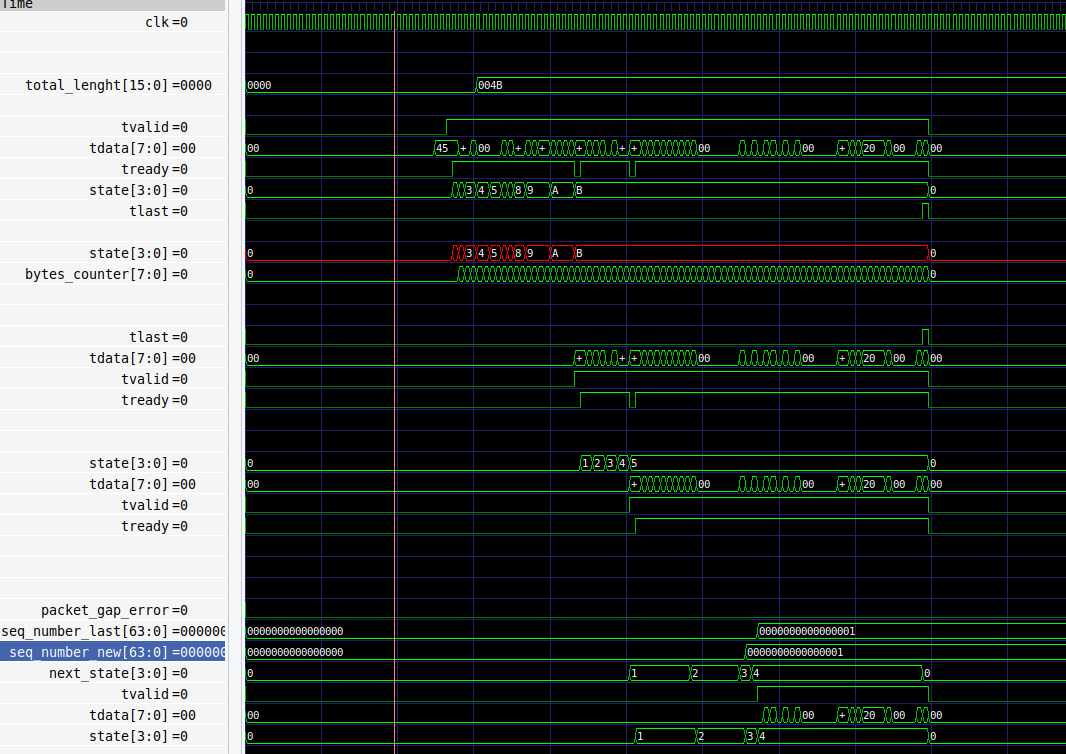
Task: Click the 45 value in topmost tdata waveform
Action: click(443, 148)
